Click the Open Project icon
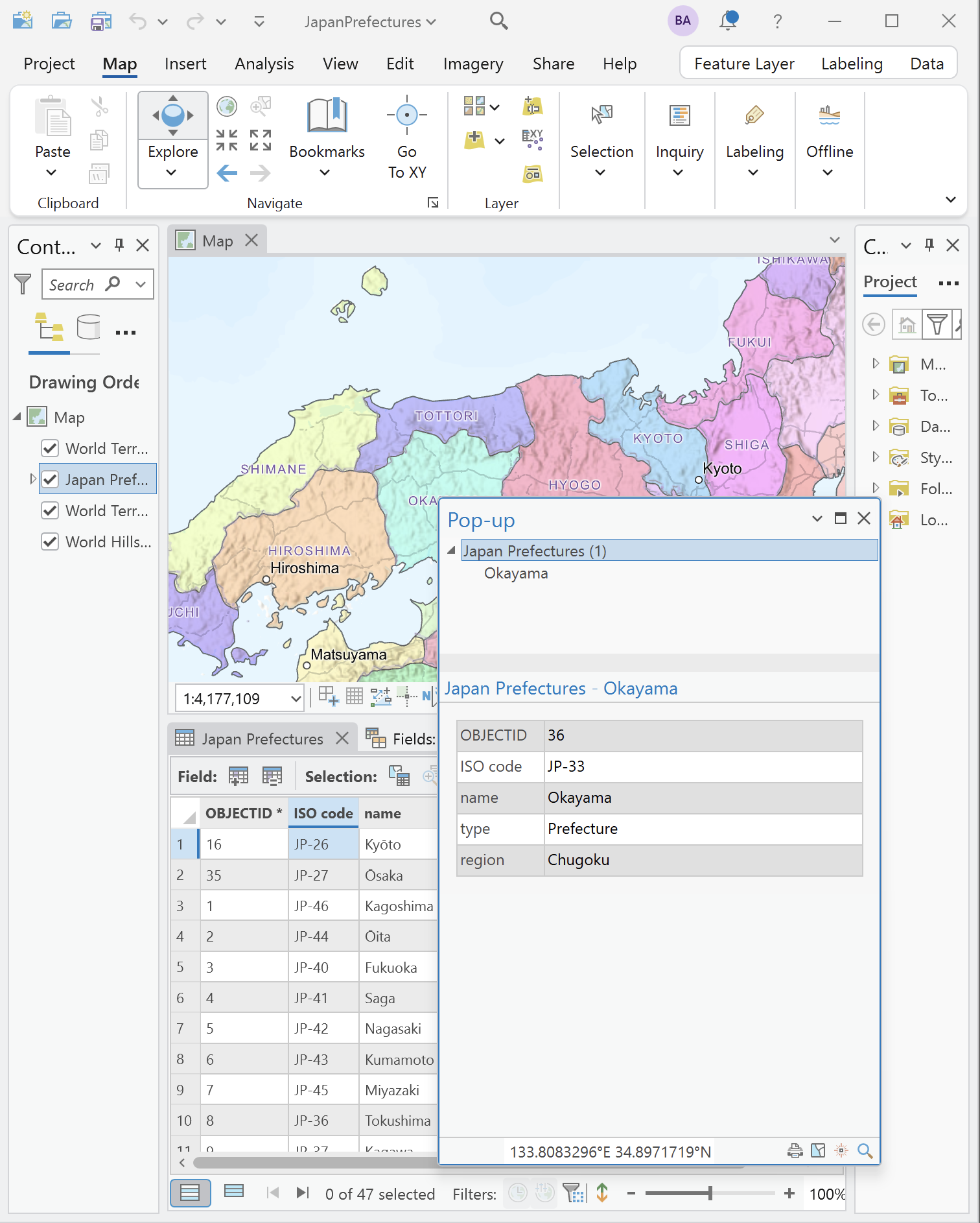 coord(62,21)
